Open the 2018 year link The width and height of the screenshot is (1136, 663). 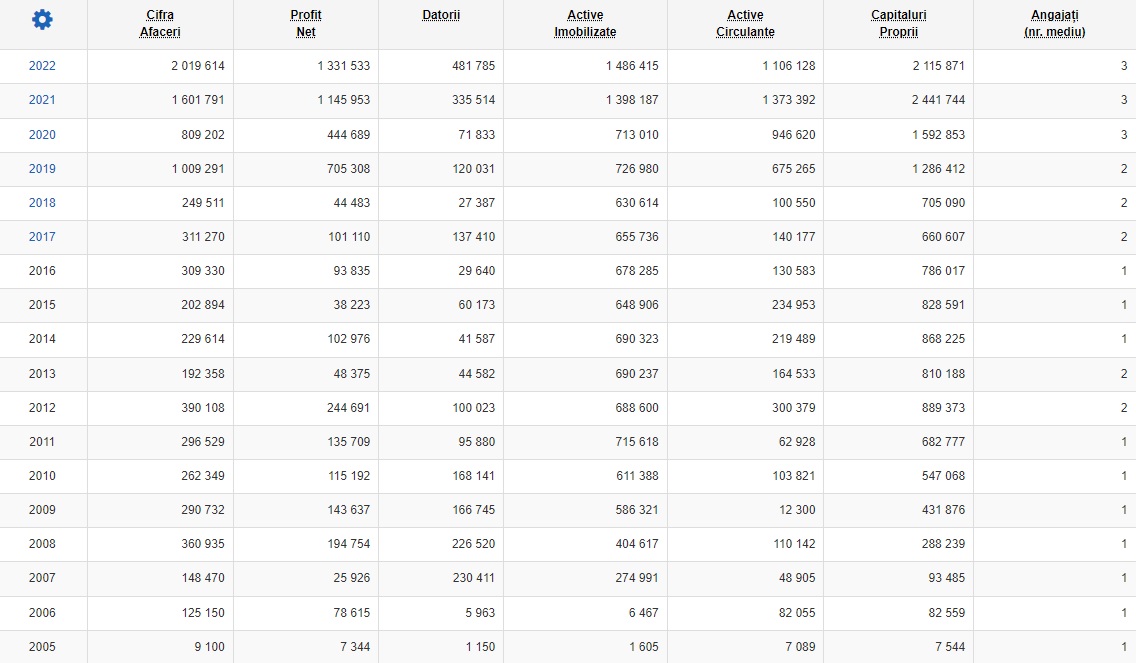coord(42,203)
